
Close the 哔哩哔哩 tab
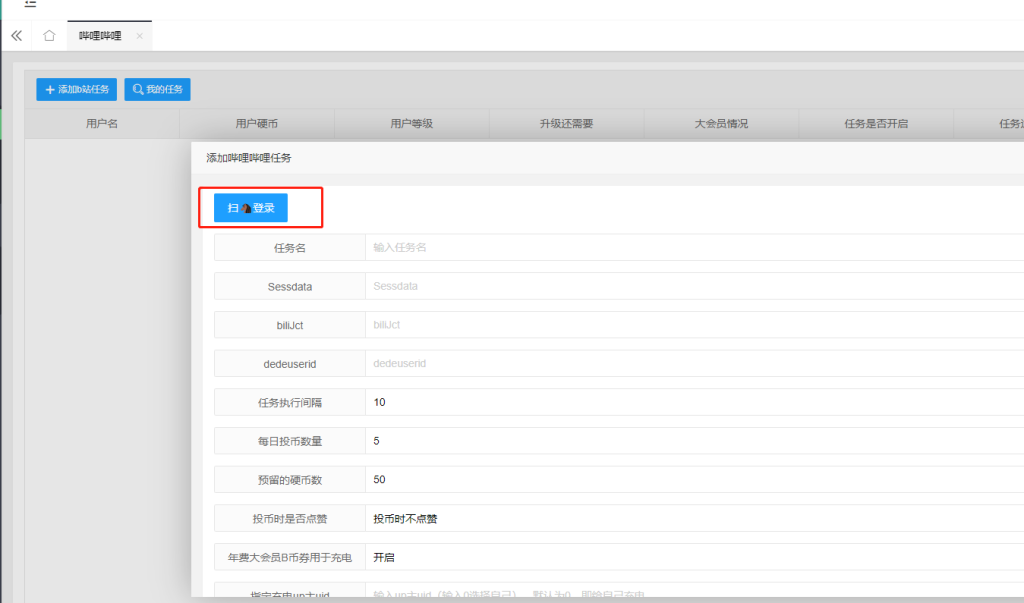(x=139, y=36)
